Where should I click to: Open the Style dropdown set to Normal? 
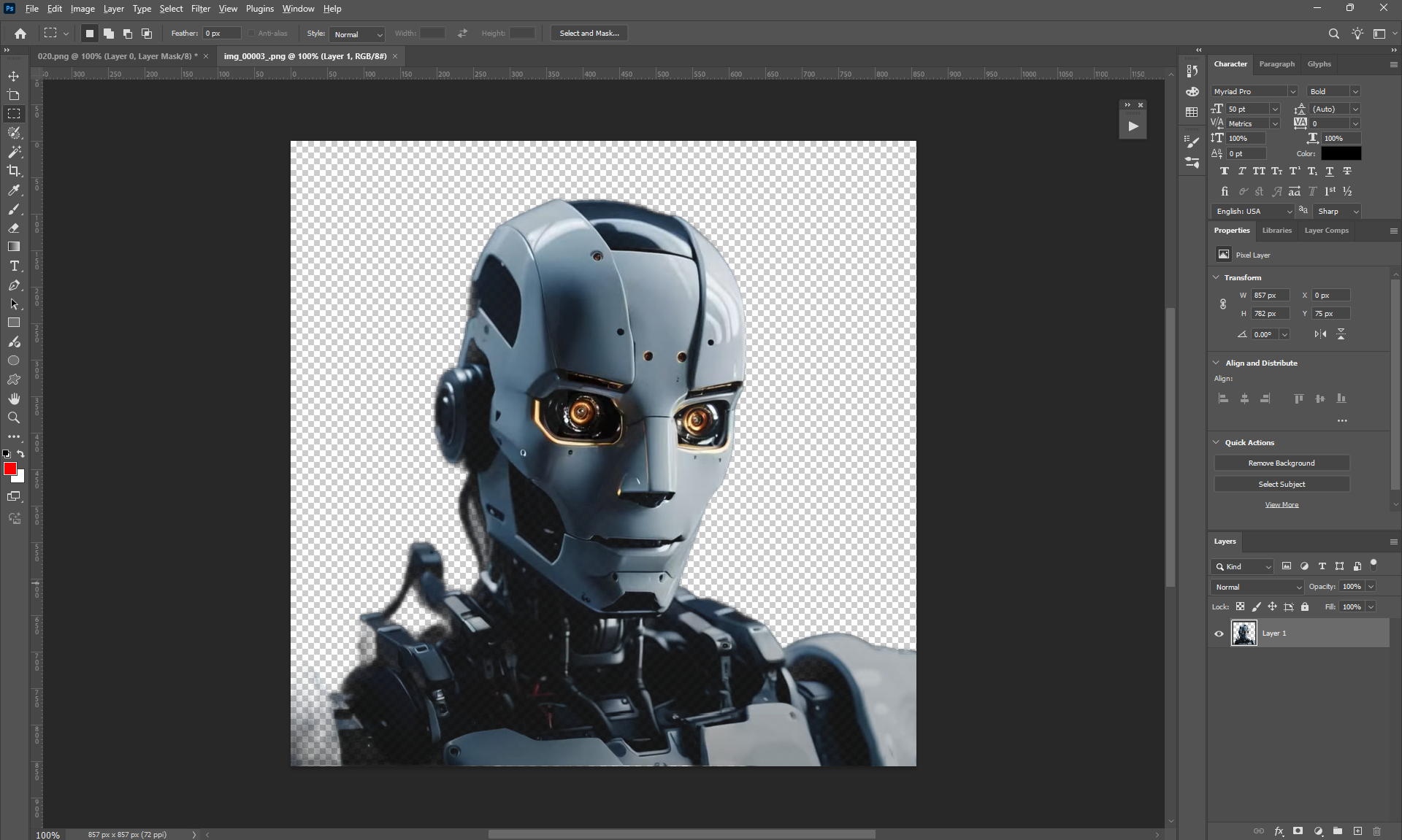tap(357, 34)
